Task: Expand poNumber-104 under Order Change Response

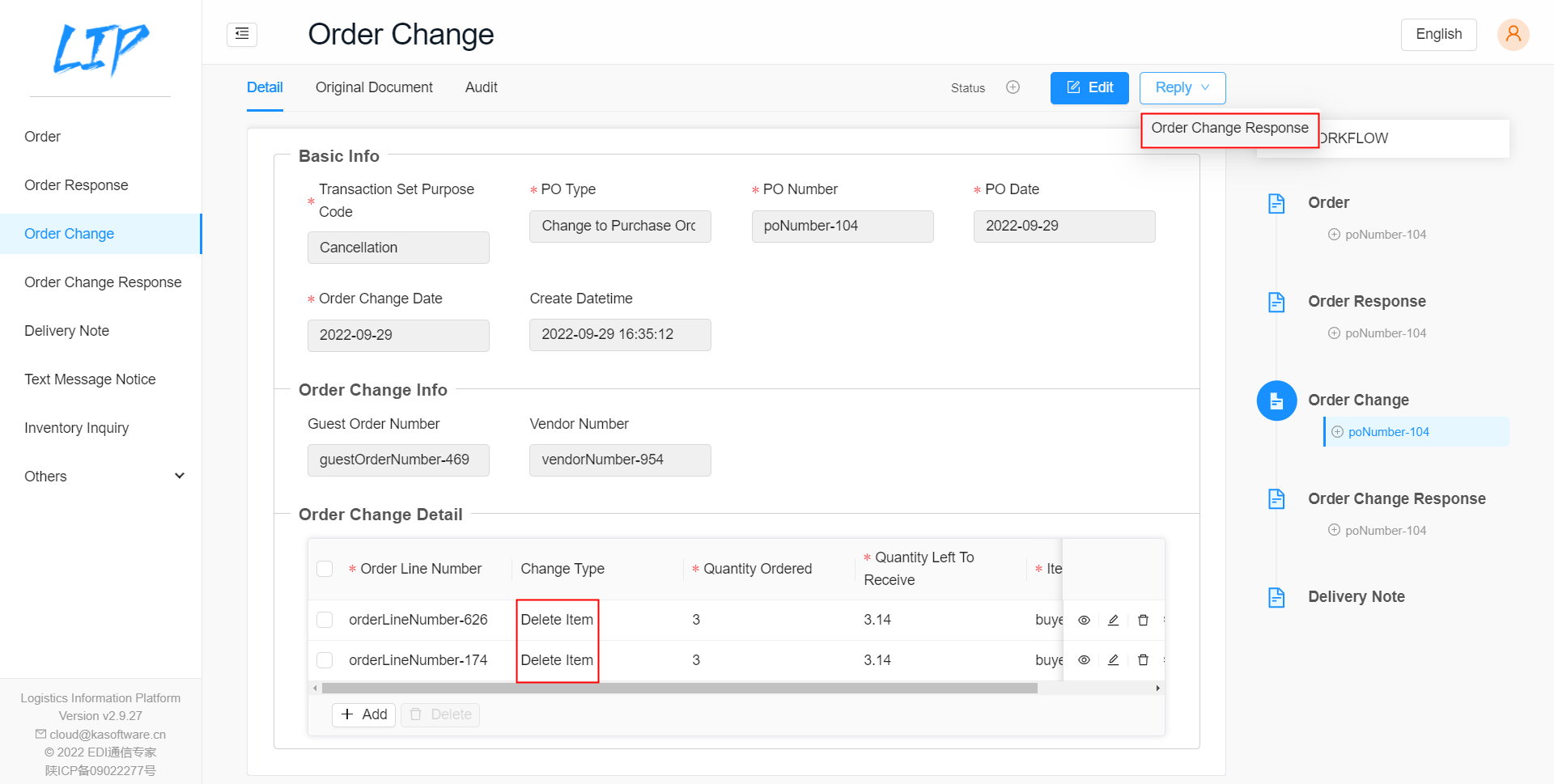Action: click(x=1334, y=530)
